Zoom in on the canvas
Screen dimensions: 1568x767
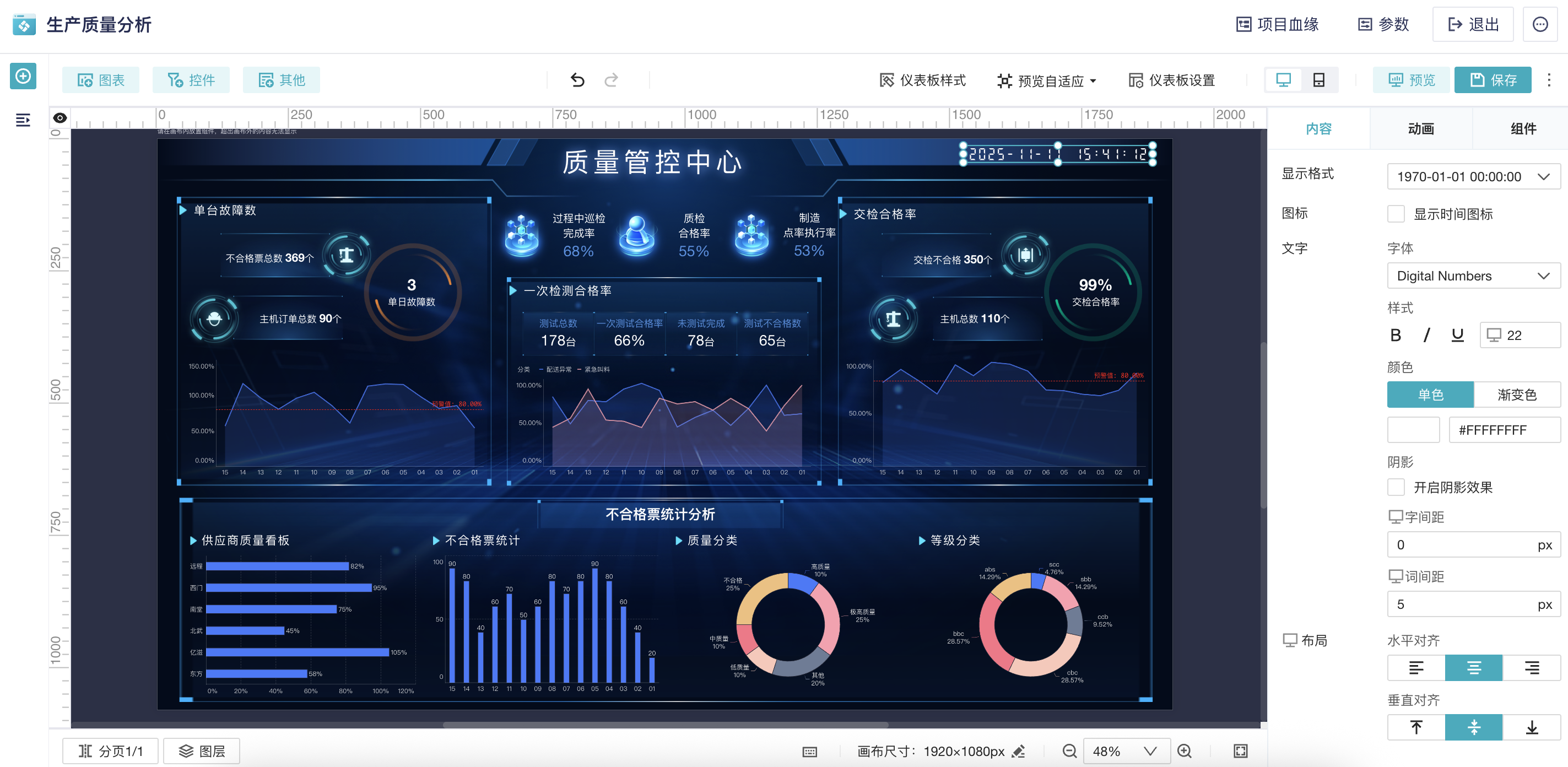pos(1183,750)
